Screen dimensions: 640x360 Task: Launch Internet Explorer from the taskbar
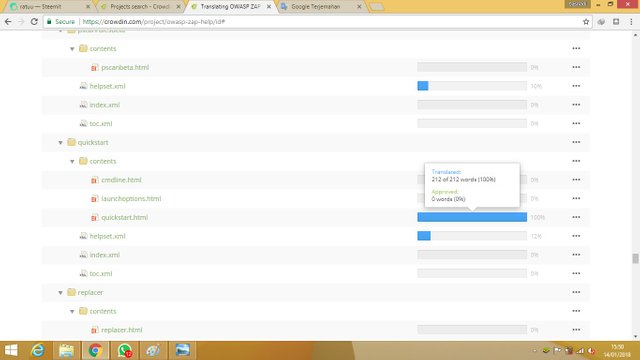(38, 350)
